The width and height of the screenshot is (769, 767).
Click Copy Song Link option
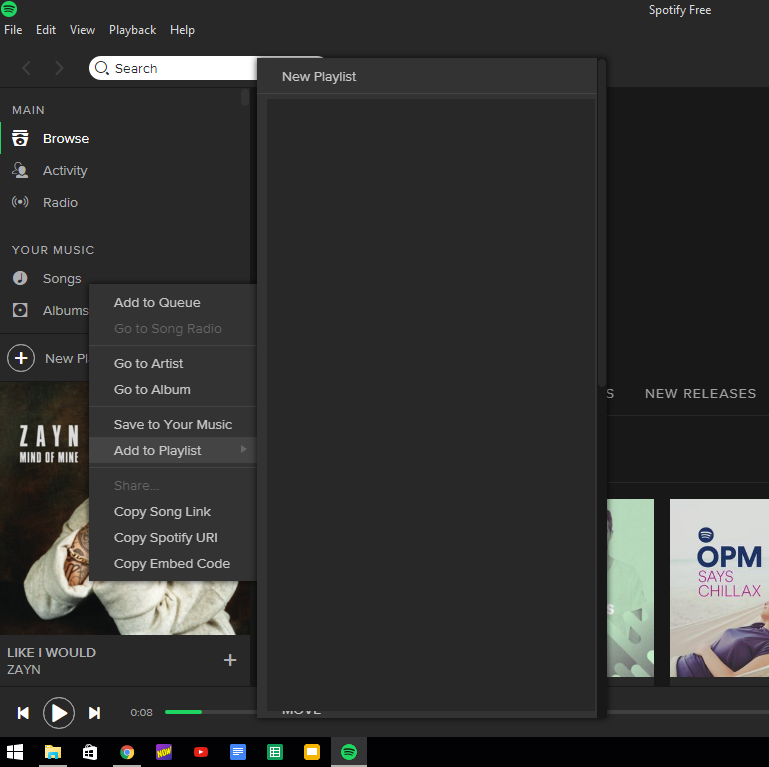click(162, 512)
